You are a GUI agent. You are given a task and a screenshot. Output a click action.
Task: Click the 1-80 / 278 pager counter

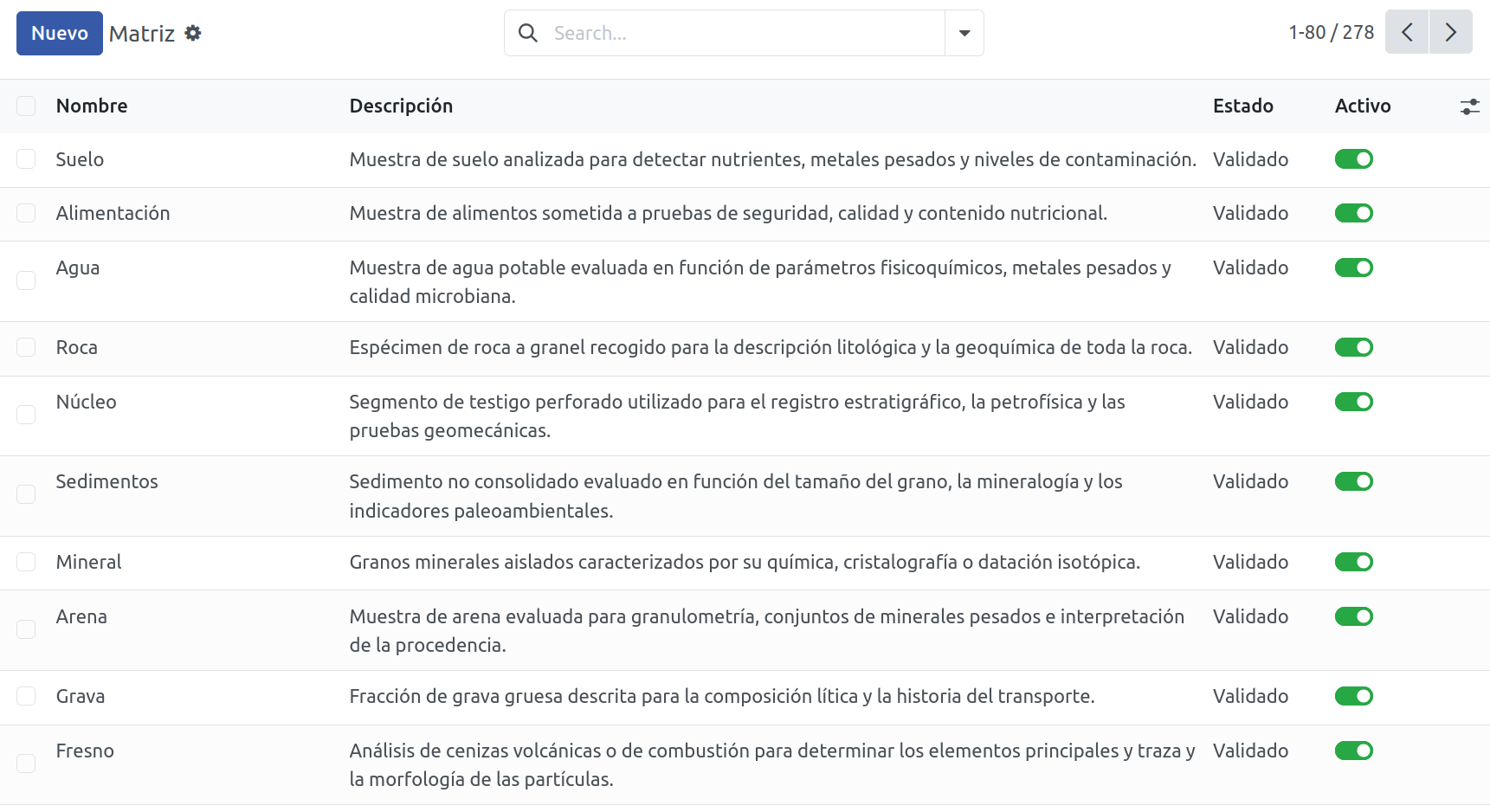[1331, 32]
